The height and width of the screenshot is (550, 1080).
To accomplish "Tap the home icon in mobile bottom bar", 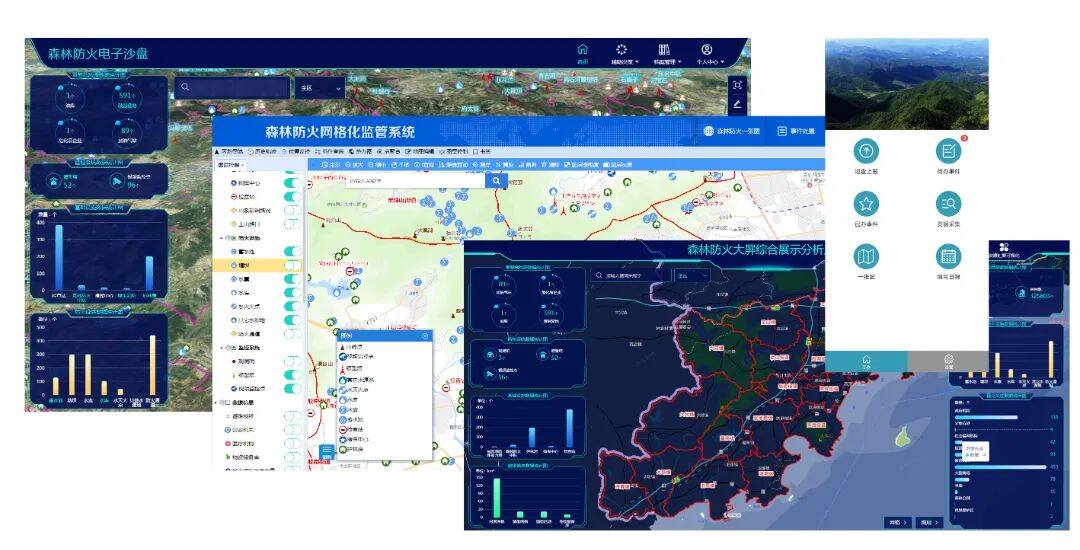I will 866,361.
